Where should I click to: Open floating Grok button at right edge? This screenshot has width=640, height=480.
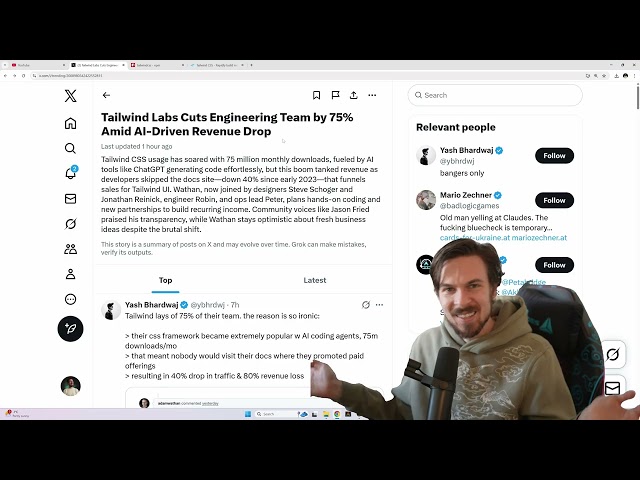(613, 354)
